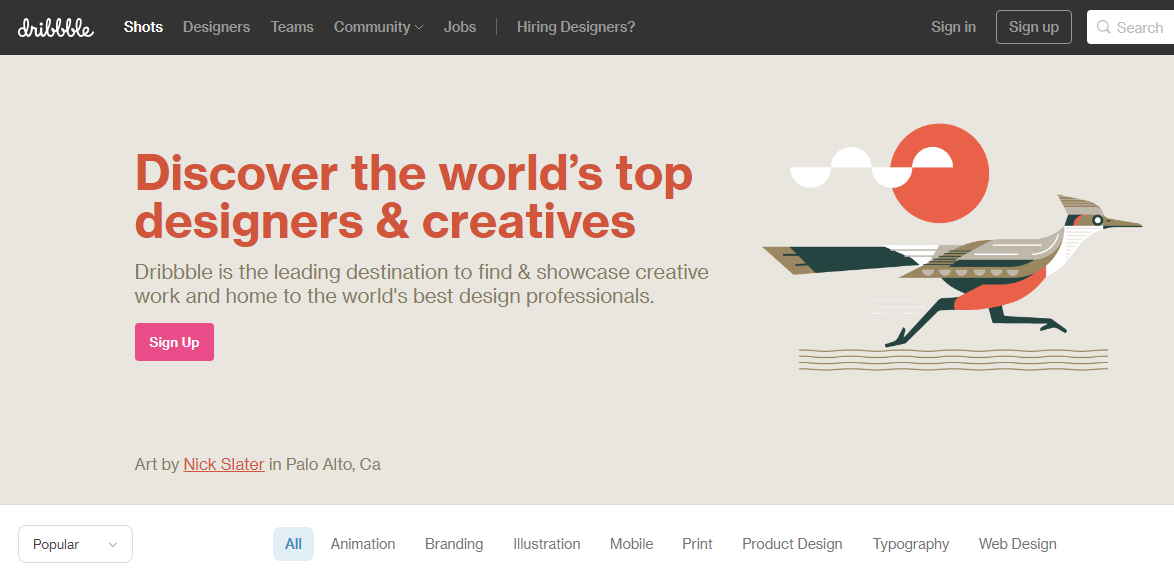Screen dimensions: 1174x573
Task: Click the Dribbble logo
Action: (56, 28)
